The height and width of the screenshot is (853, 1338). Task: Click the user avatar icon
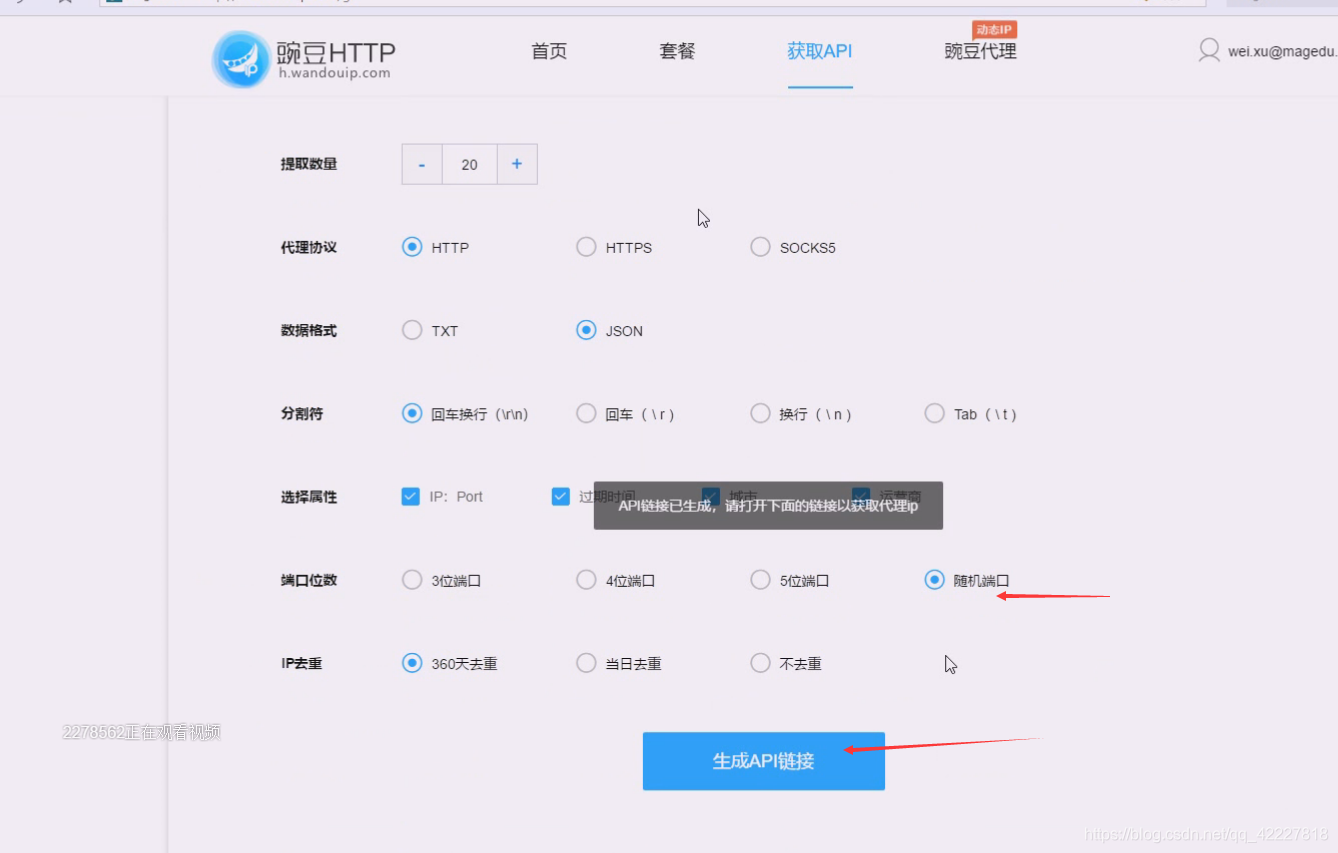[x=1209, y=51]
